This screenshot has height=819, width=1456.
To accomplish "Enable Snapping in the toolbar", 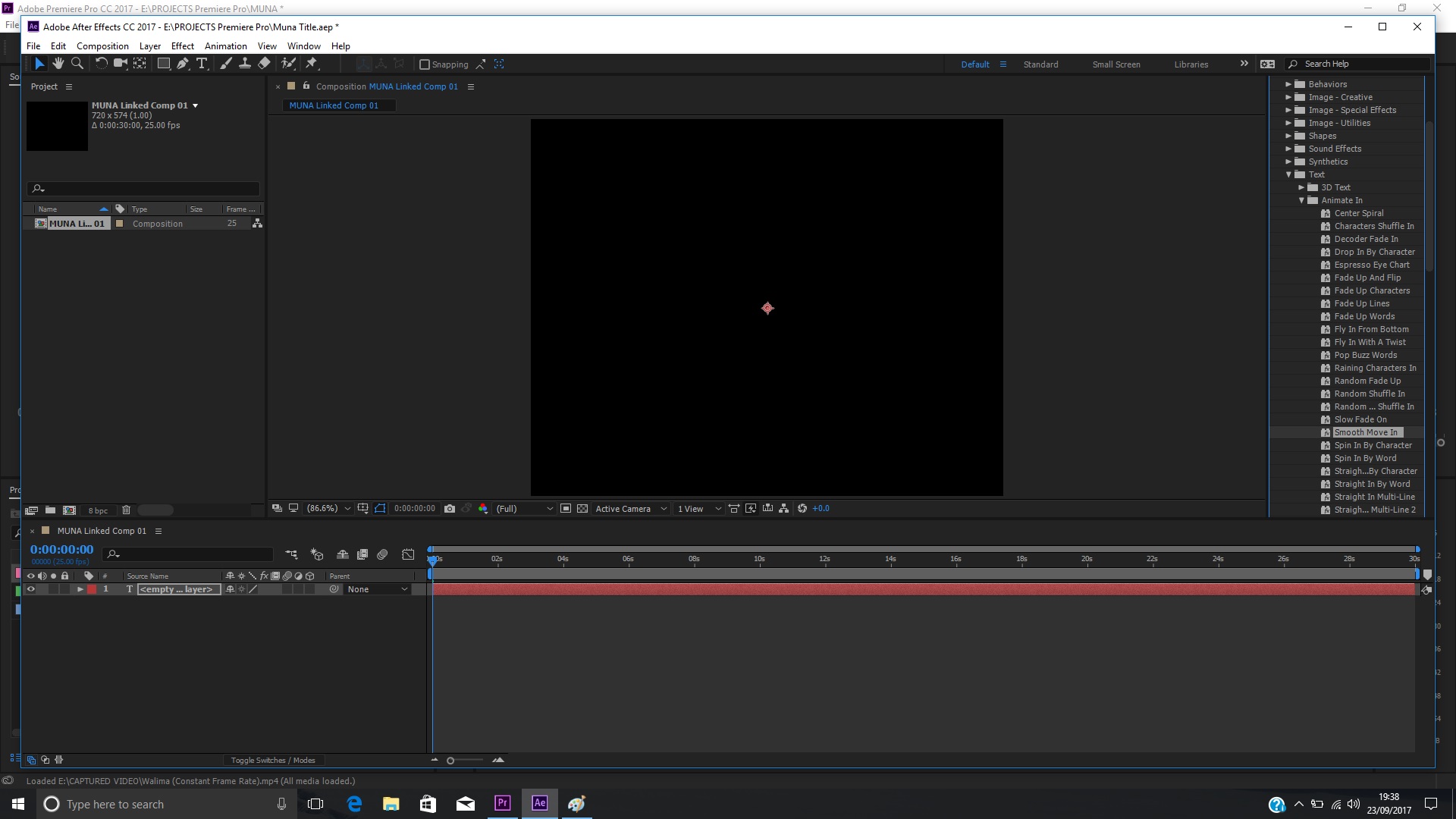I will pyautogui.click(x=425, y=64).
